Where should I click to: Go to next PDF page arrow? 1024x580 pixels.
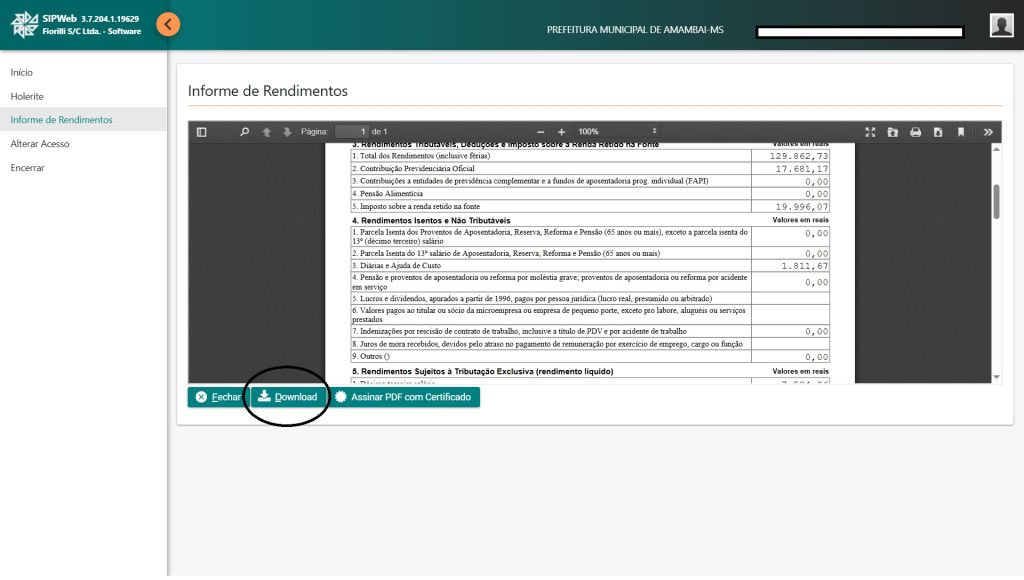[287, 132]
